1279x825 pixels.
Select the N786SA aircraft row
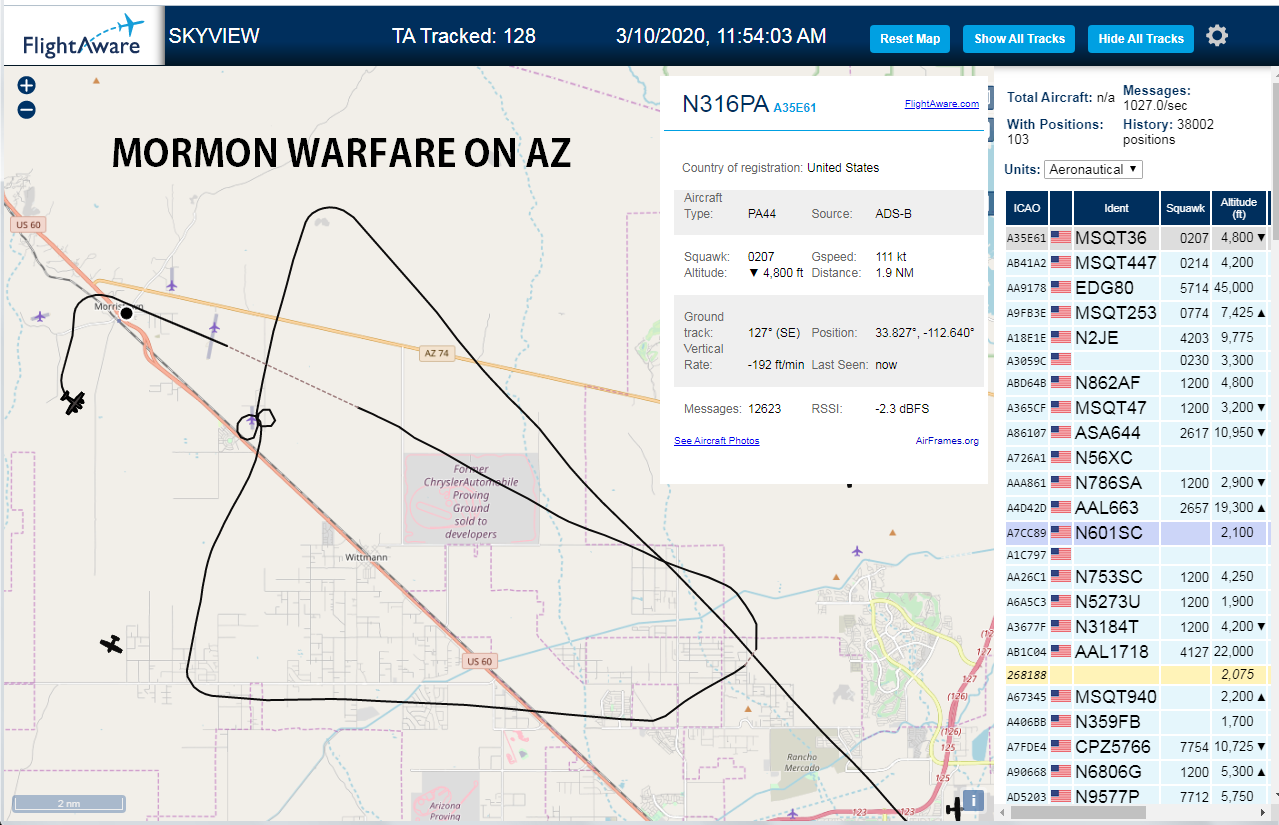click(x=1137, y=482)
